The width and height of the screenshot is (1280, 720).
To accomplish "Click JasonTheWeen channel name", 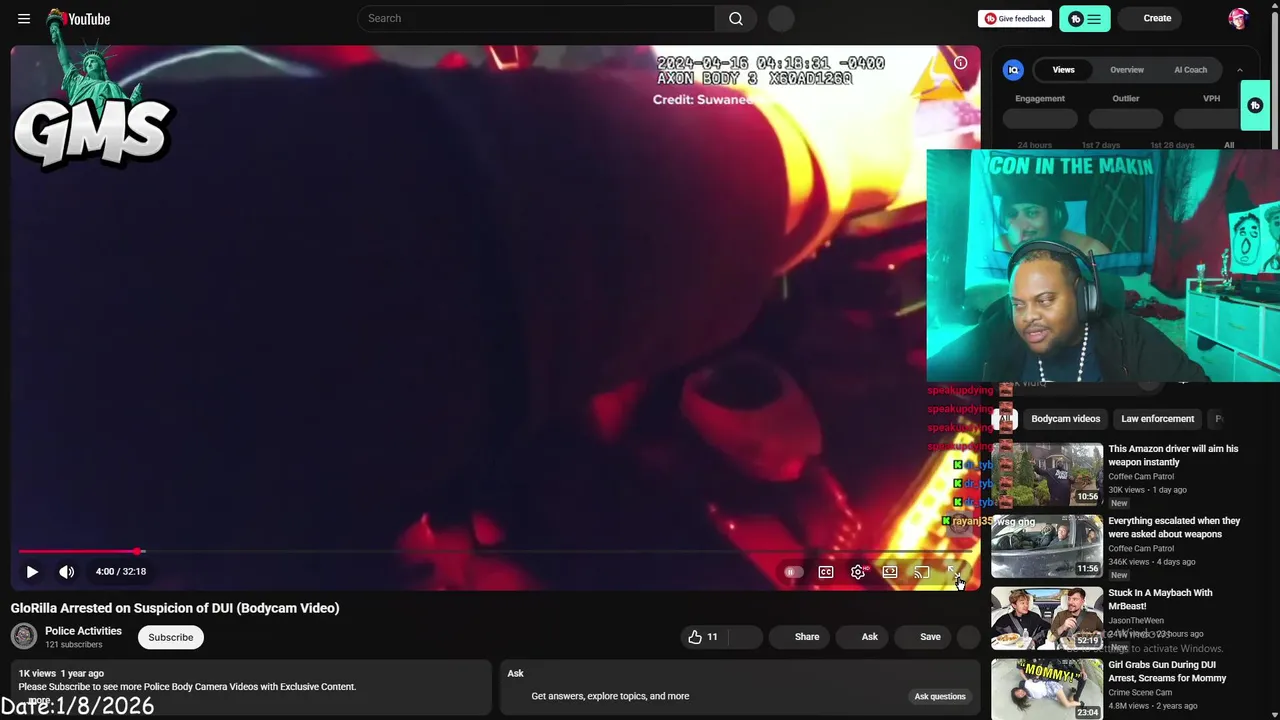I will click(x=1136, y=620).
